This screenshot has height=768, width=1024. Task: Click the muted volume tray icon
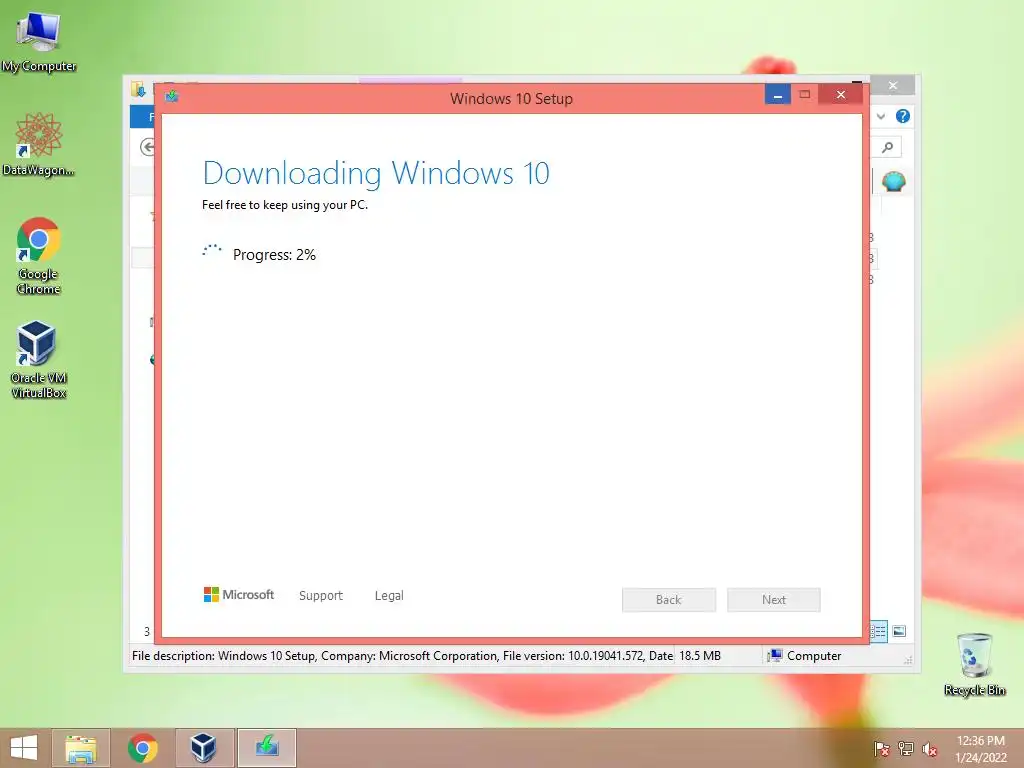coord(929,749)
